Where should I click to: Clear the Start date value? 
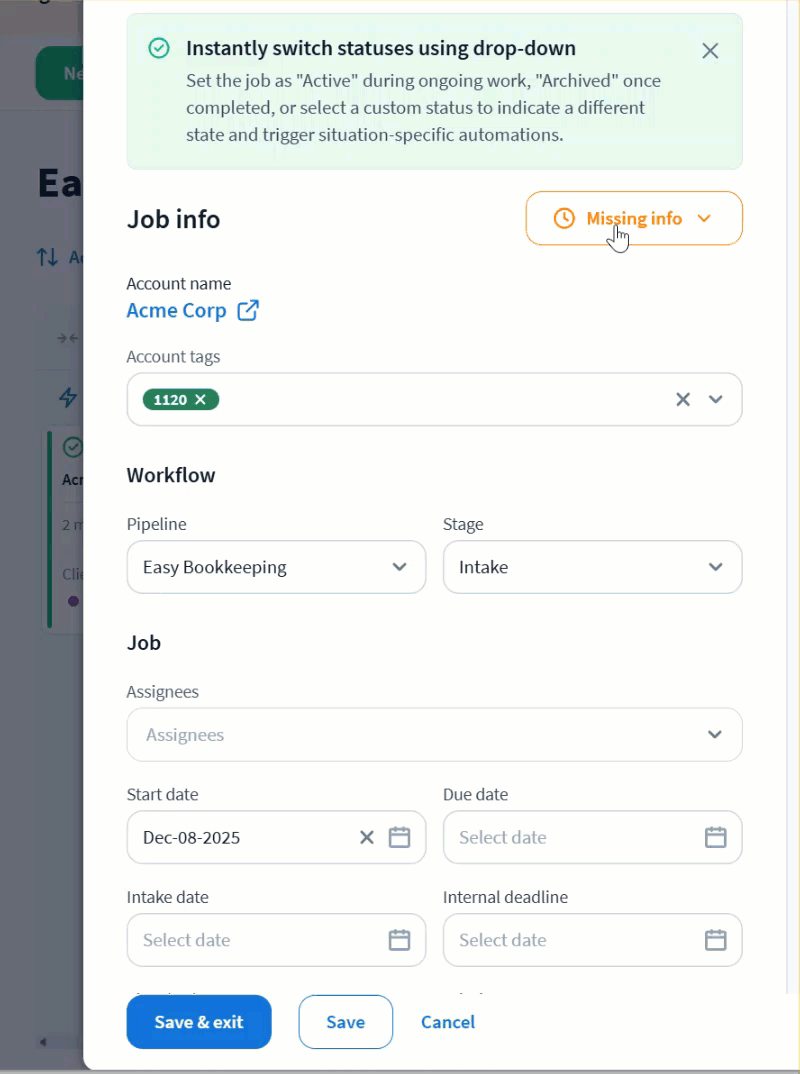(367, 838)
